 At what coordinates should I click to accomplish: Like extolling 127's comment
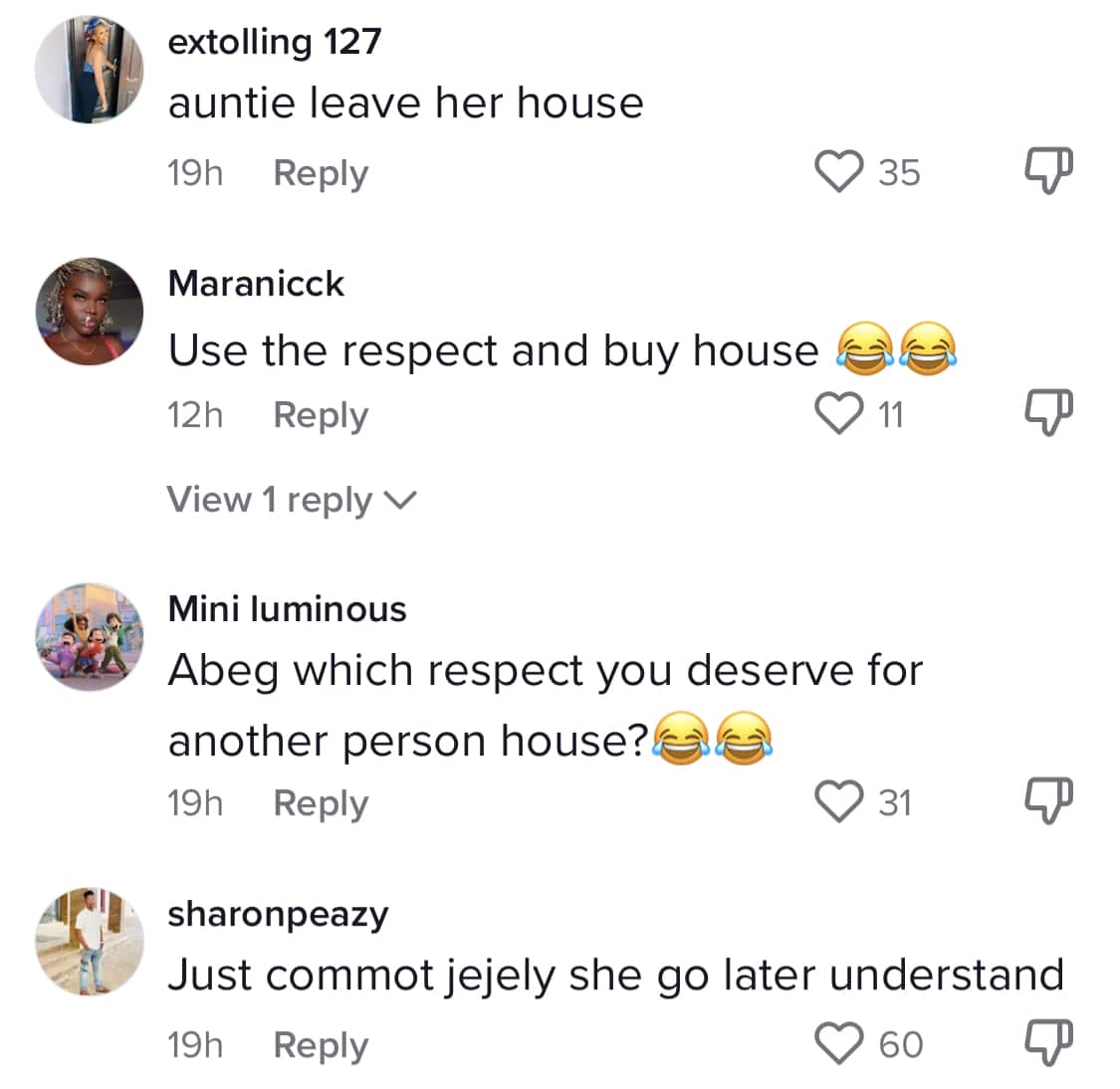[x=839, y=171]
